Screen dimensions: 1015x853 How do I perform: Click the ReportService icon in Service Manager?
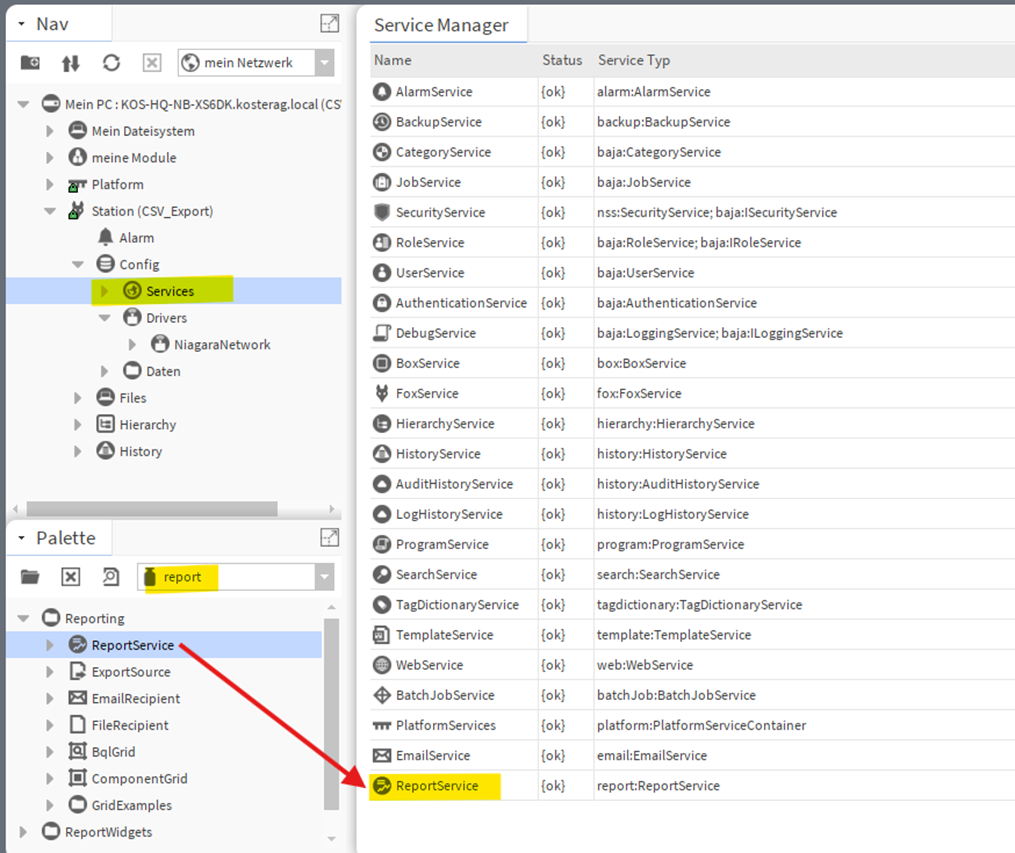[383, 786]
